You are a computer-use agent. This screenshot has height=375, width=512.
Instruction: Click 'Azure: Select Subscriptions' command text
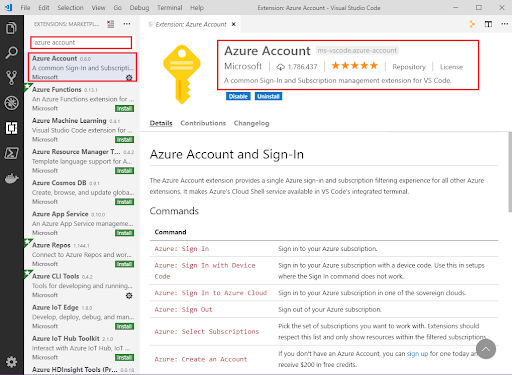(x=207, y=332)
